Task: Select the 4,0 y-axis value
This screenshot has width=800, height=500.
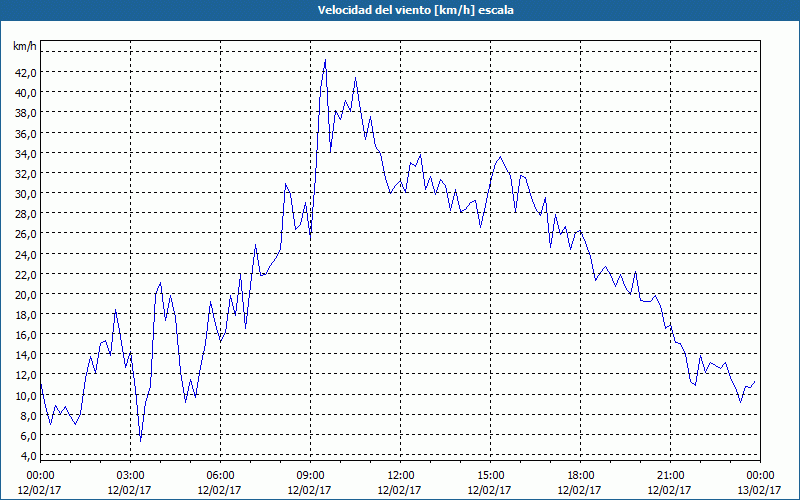Action: coord(28,456)
